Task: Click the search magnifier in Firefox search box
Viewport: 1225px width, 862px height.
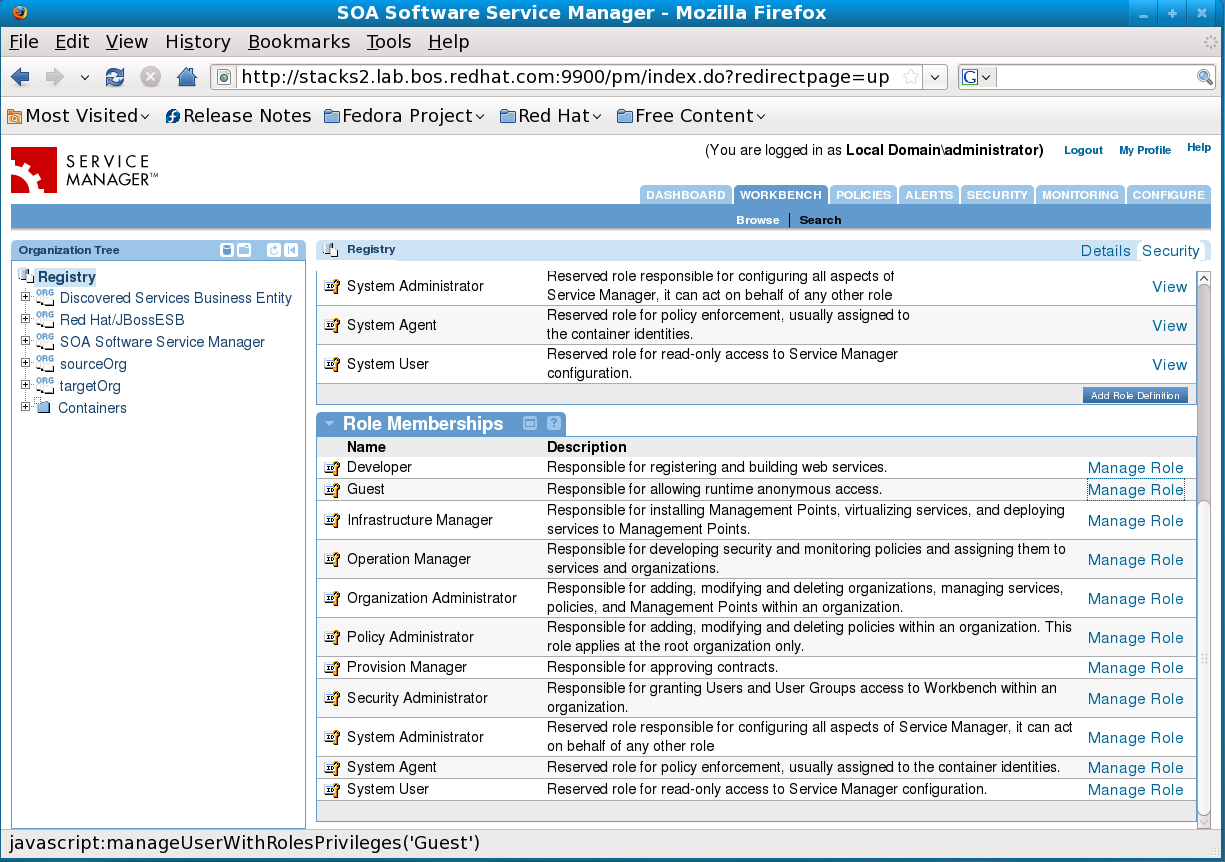Action: [1205, 77]
